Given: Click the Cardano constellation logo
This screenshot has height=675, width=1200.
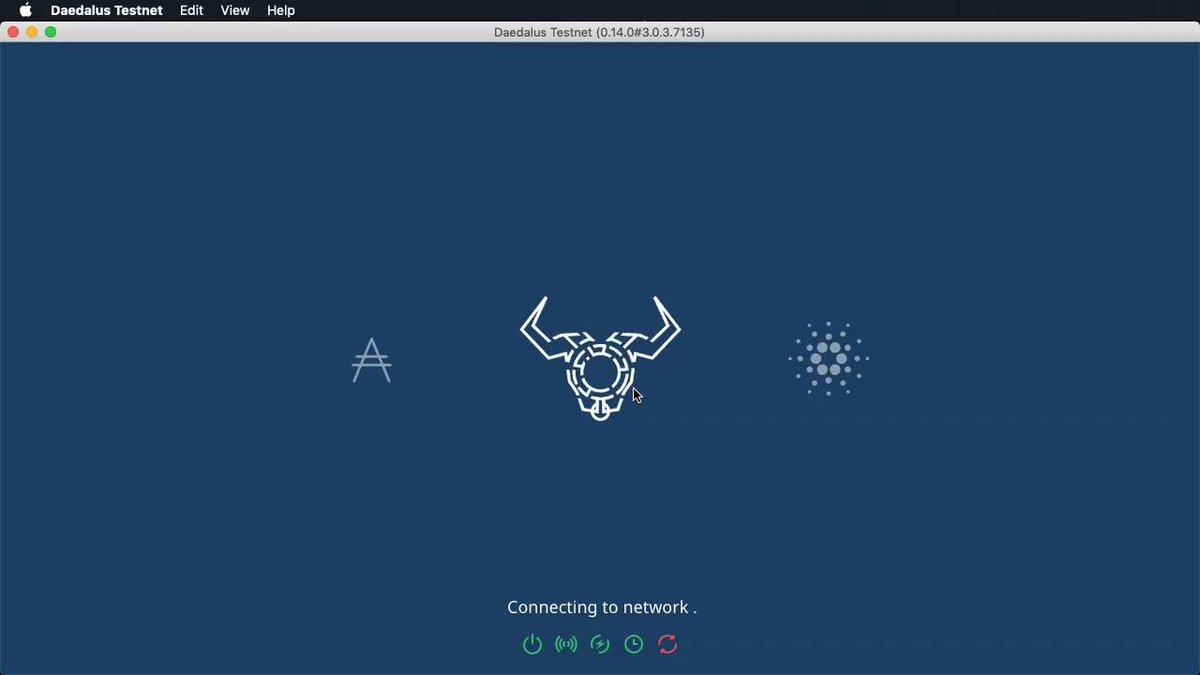Looking at the screenshot, I should pyautogui.click(x=827, y=357).
